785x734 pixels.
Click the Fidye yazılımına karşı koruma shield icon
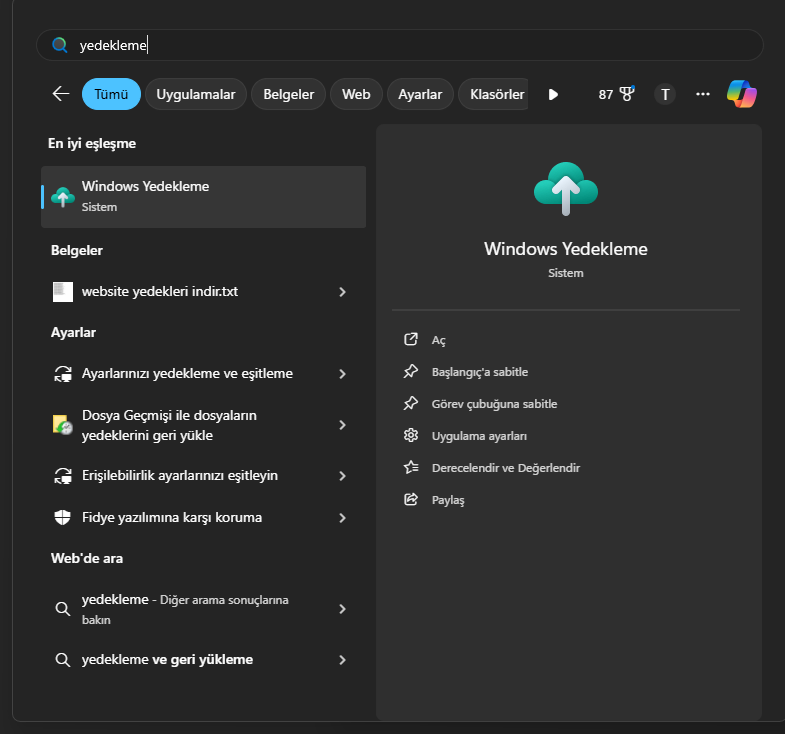63,518
